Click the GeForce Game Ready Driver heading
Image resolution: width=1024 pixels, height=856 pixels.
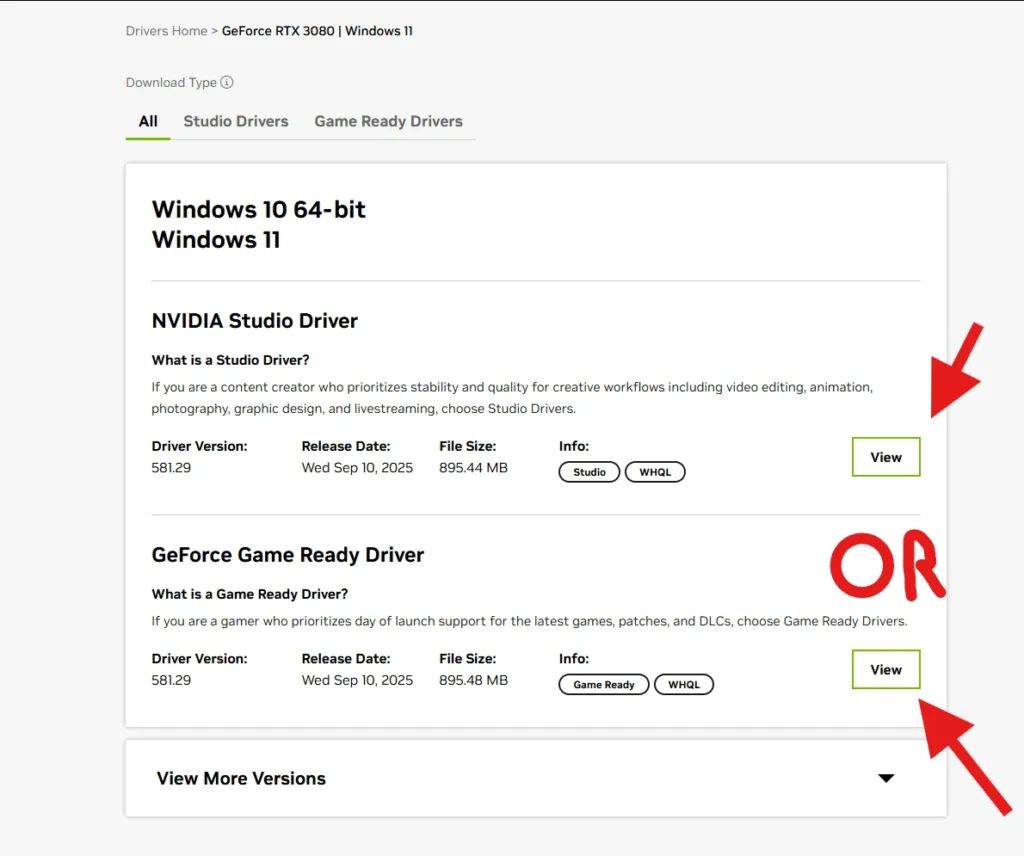tap(288, 555)
